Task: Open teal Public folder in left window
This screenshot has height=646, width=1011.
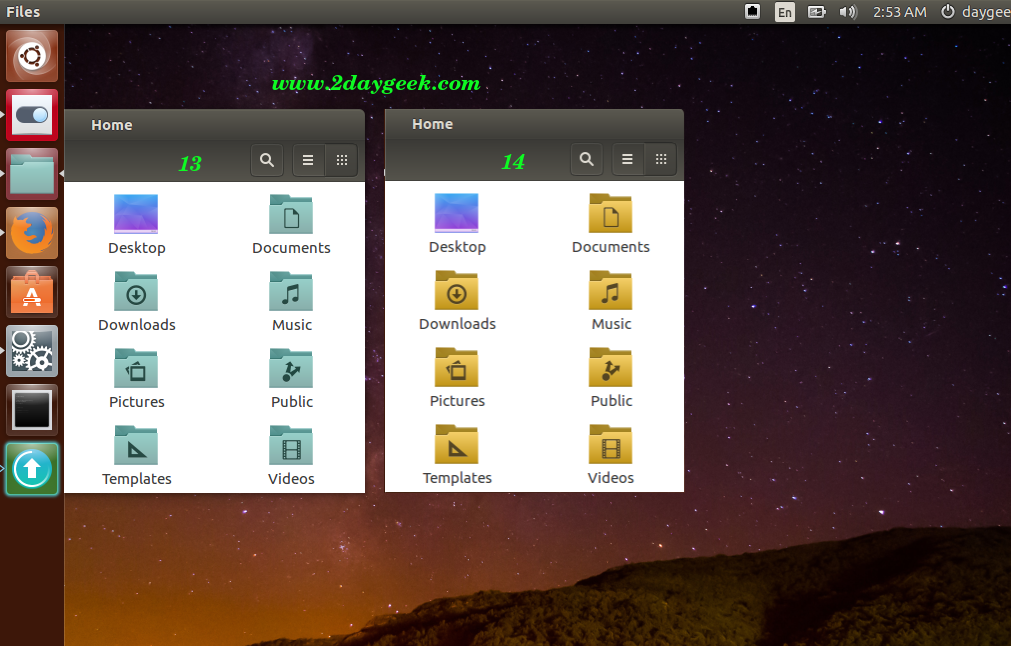Action: pos(291,368)
